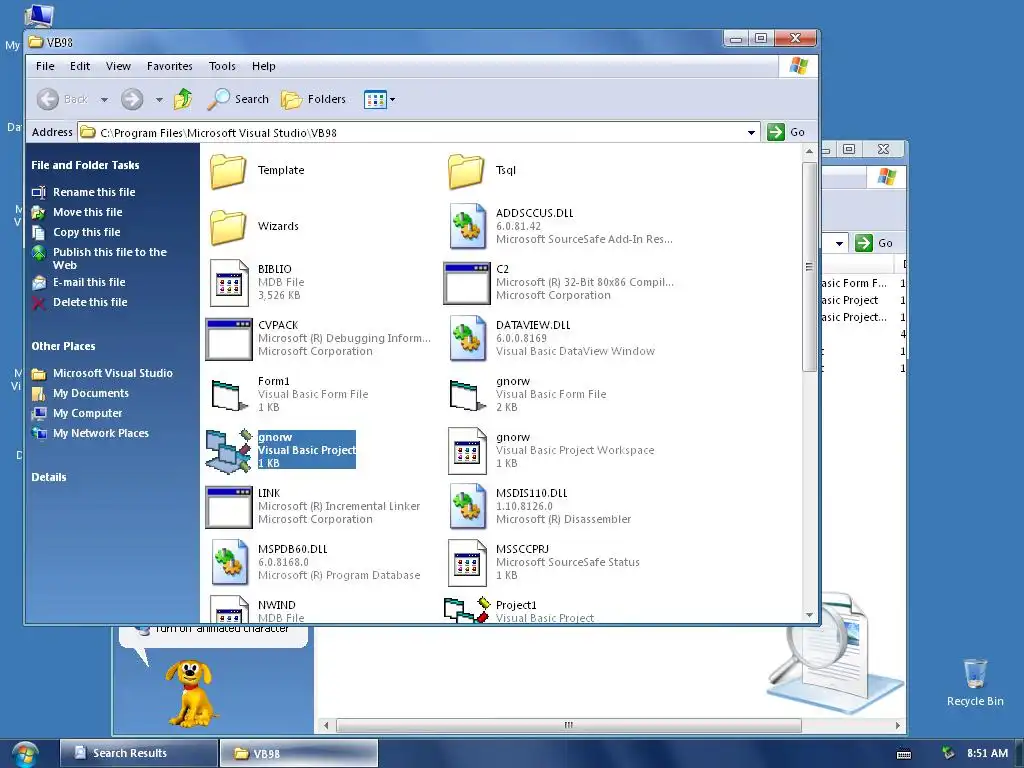
Task: Select the gnorw Visual Basic Form File icon
Action: click(468, 395)
